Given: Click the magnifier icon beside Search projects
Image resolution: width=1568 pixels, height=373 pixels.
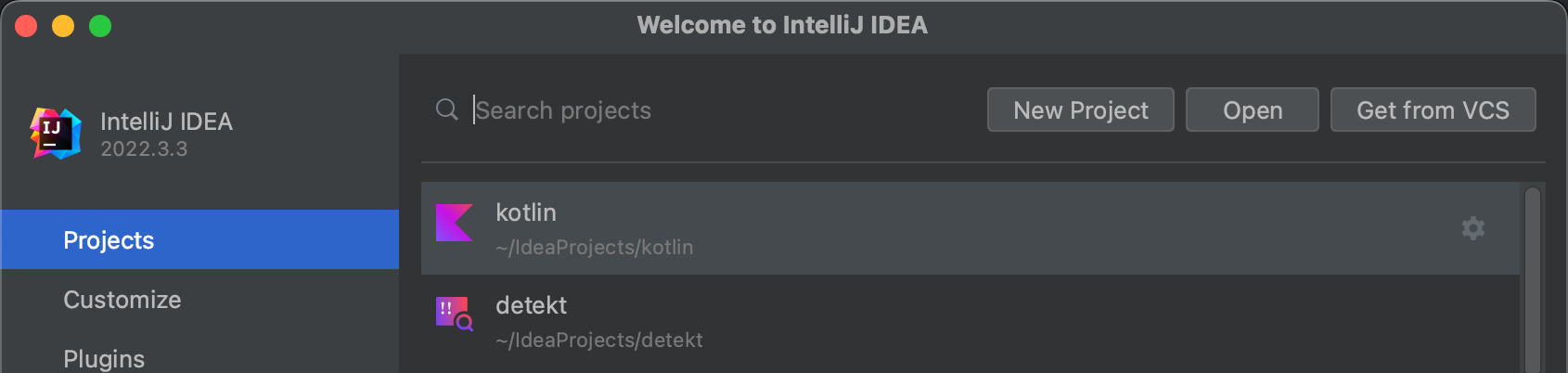Looking at the screenshot, I should click(446, 109).
